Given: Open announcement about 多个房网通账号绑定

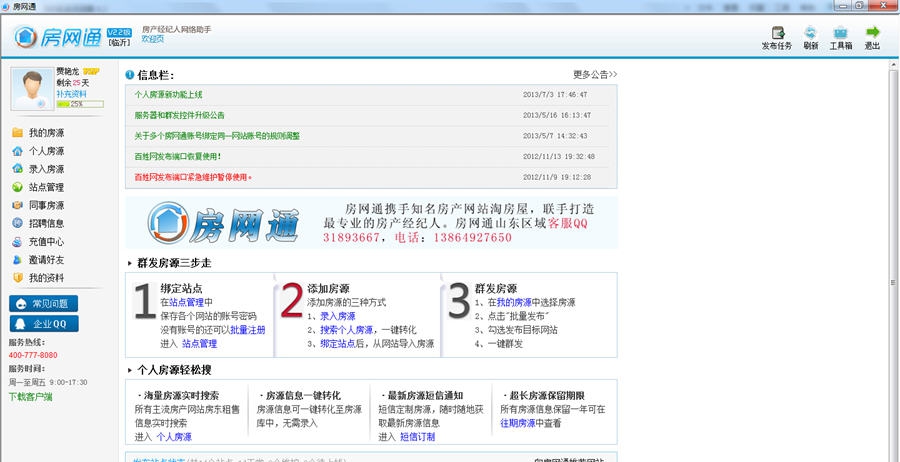Looking at the screenshot, I should (x=217, y=136).
